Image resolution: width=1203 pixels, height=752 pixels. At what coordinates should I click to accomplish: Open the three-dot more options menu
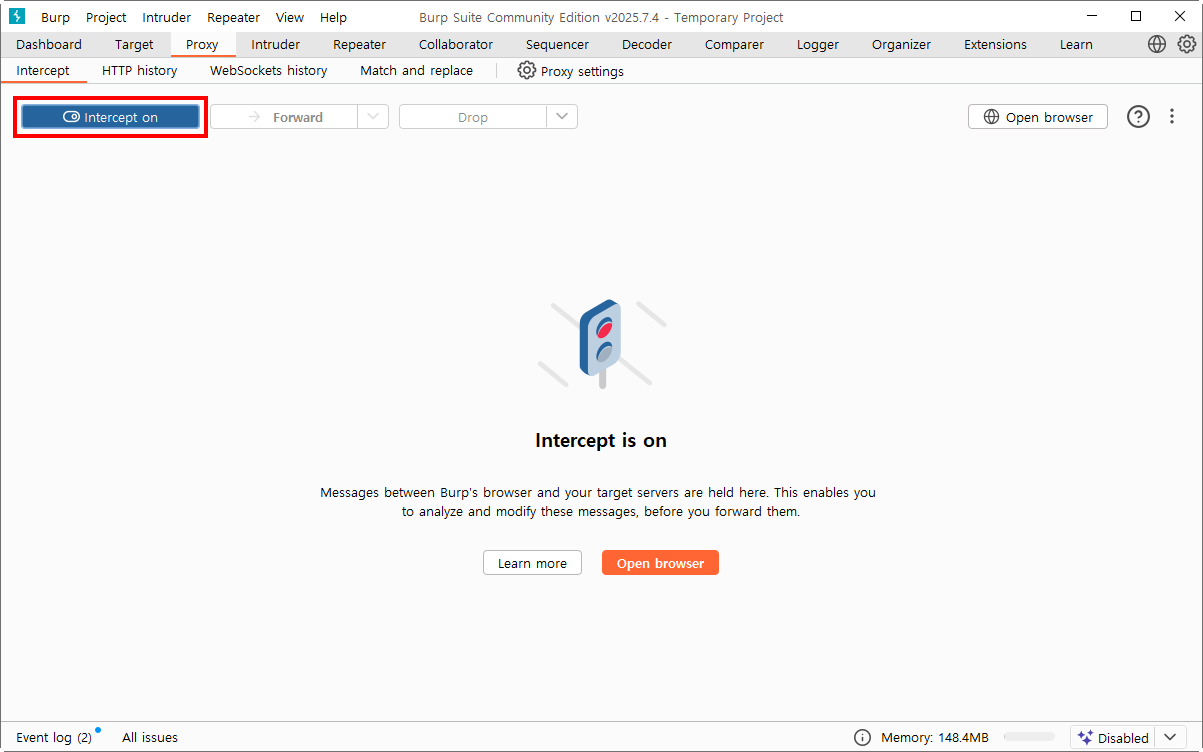click(x=1172, y=117)
